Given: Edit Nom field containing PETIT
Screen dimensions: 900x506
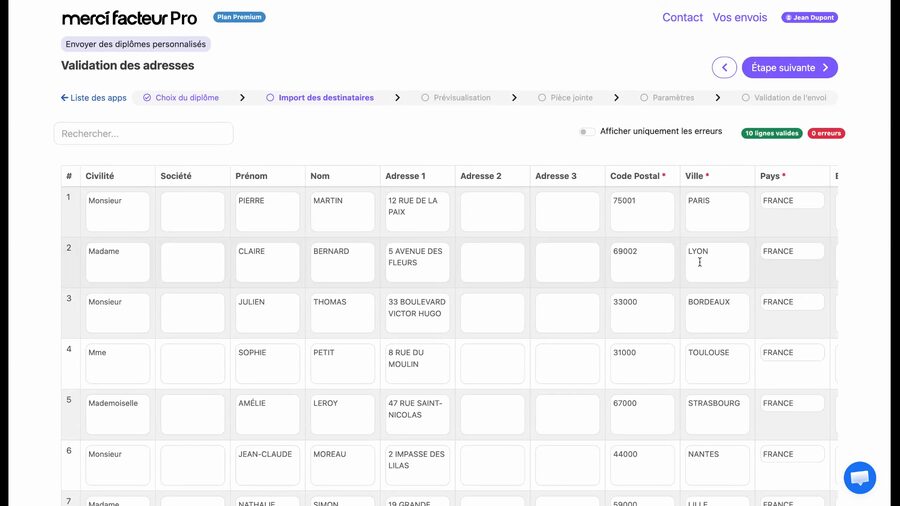Looking at the screenshot, I should pyautogui.click(x=343, y=364).
